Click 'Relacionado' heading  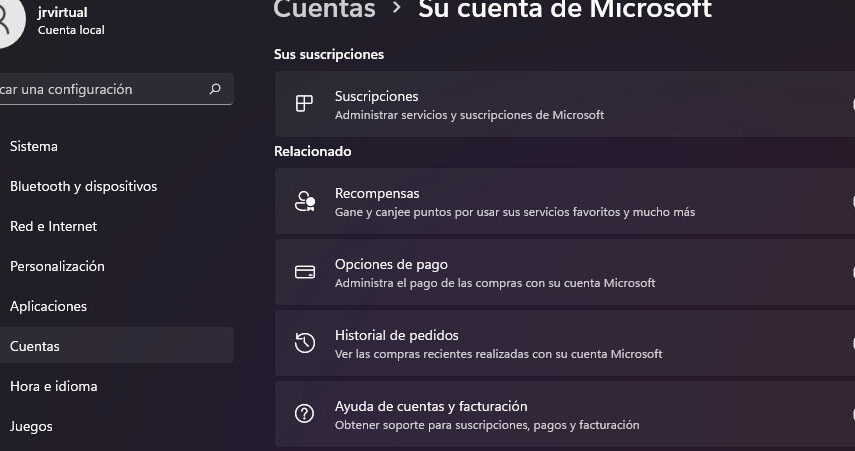312,151
